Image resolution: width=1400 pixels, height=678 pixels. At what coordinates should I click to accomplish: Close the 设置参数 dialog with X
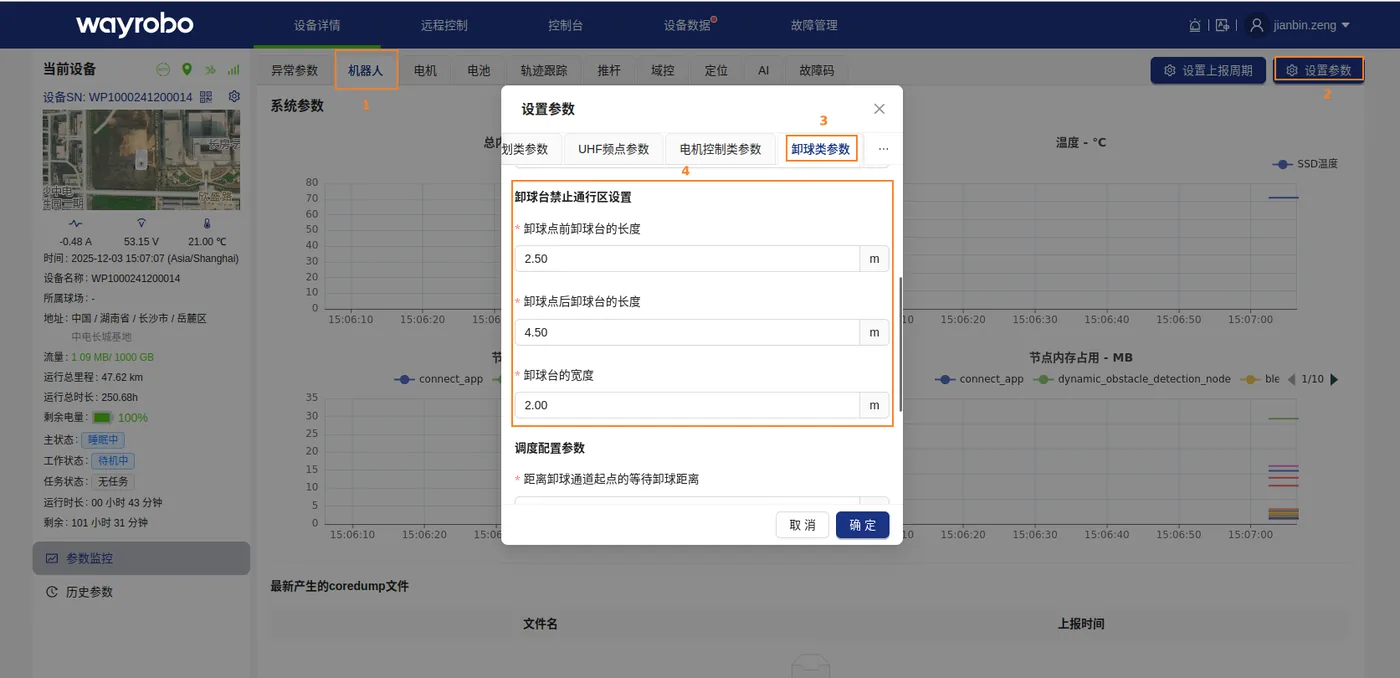(879, 109)
